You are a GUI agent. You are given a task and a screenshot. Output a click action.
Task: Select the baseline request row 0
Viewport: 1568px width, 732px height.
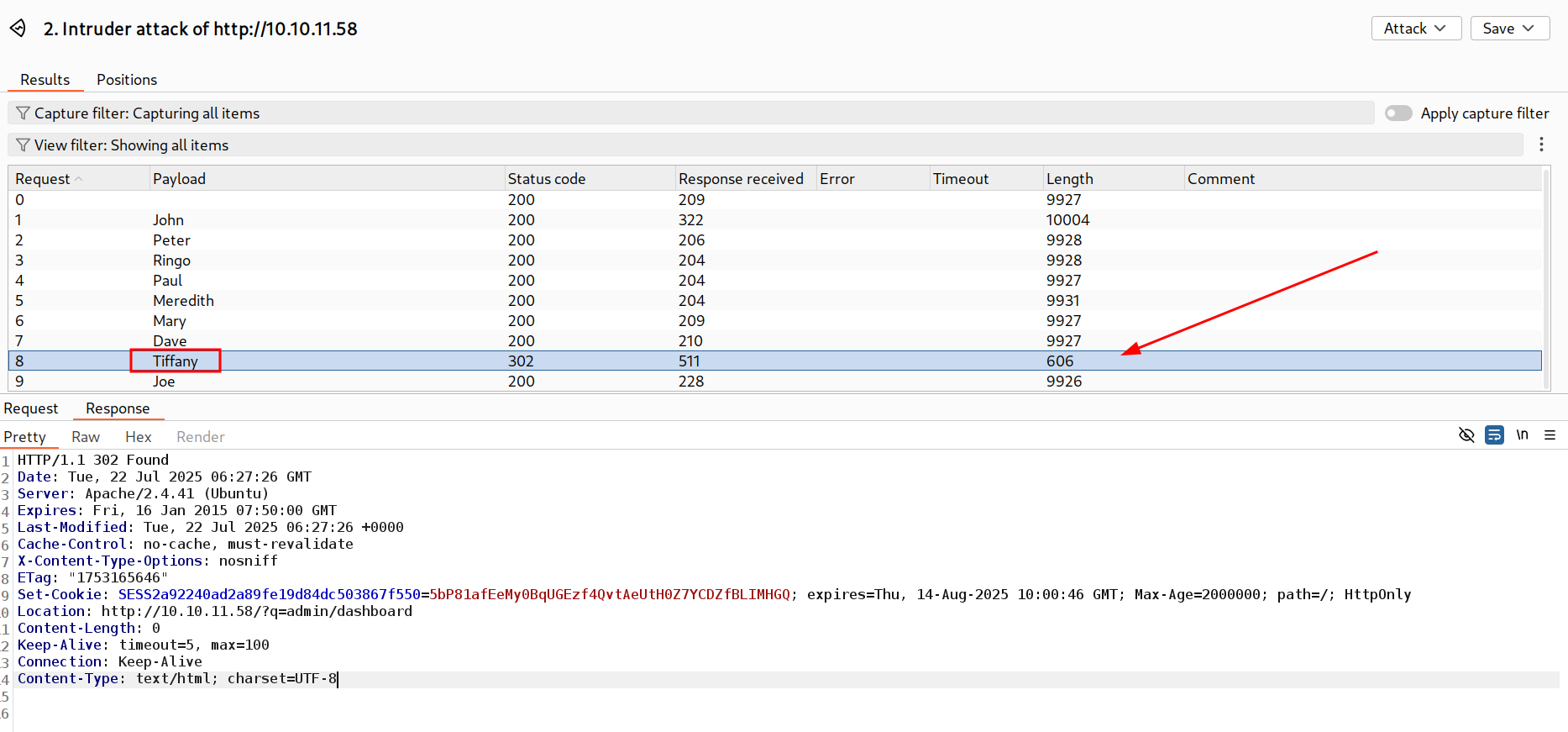pyautogui.click(x=774, y=200)
